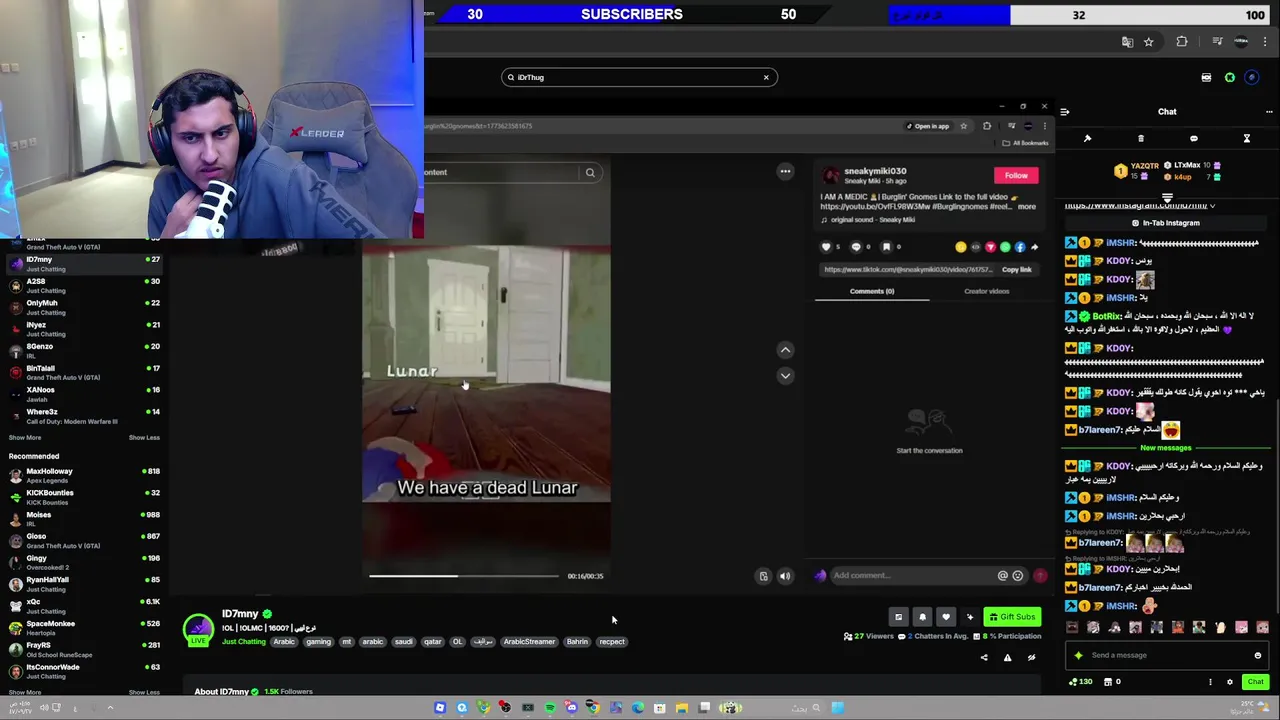
Task: Open chat vertical dots menu near gear
Action: click(1210, 682)
